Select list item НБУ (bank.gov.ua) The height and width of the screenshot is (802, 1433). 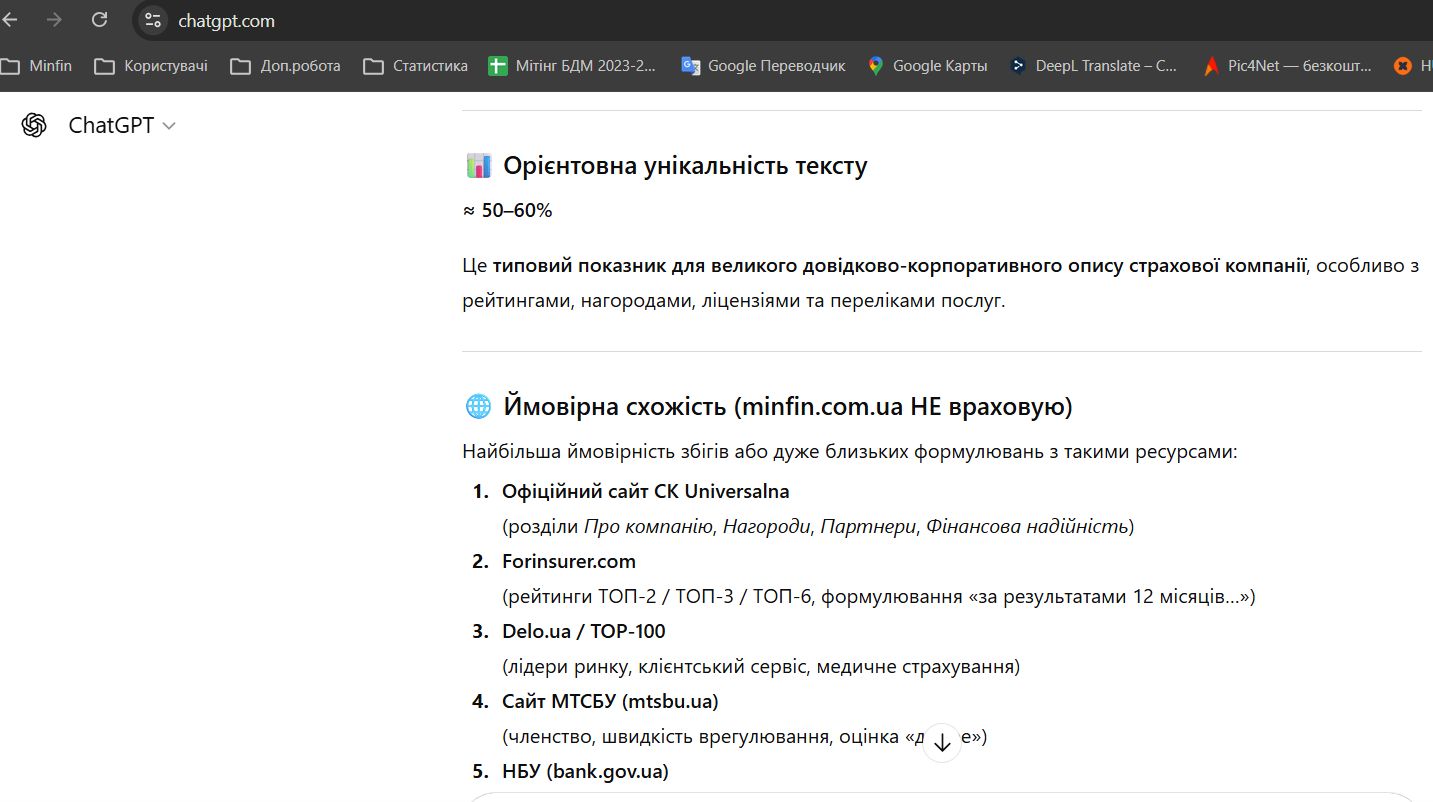tap(585, 771)
